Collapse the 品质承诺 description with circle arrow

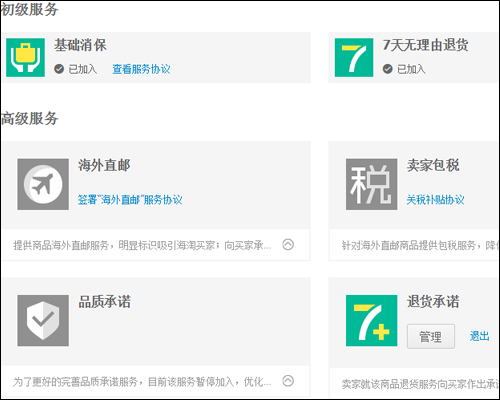coord(288,381)
